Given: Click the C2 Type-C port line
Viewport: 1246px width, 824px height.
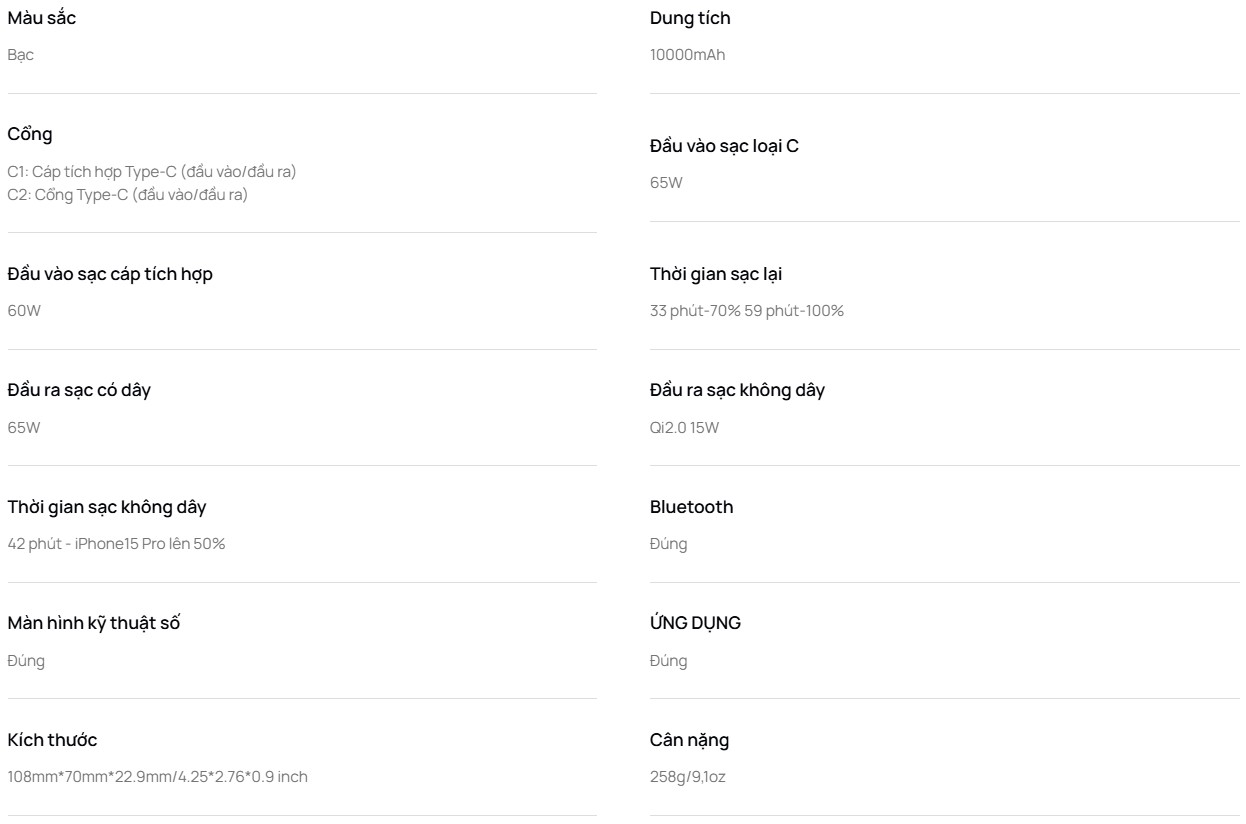Looking at the screenshot, I should (x=128, y=194).
